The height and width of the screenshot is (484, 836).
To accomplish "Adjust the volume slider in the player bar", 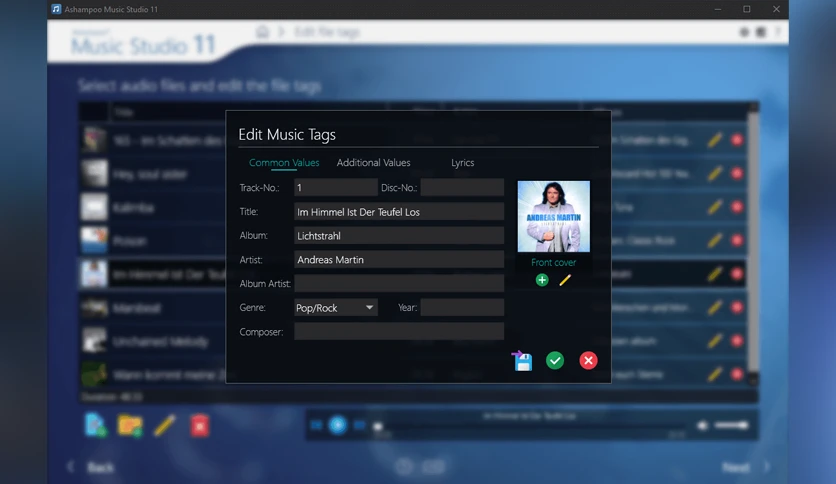I will point(732,425).
